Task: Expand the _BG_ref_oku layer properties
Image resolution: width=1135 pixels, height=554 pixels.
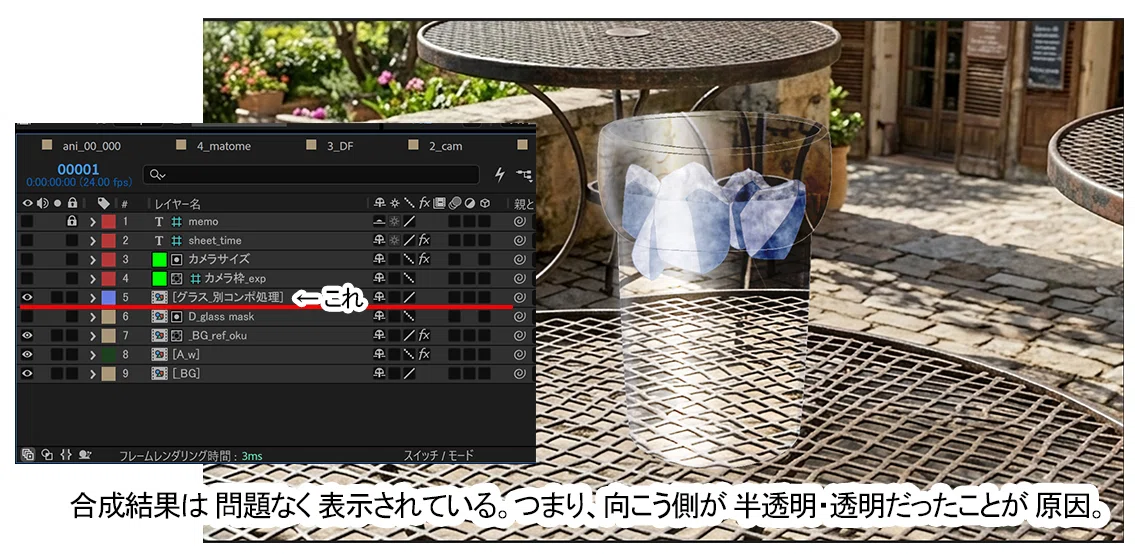Action: pyautogui.click(x=93, y=335)
